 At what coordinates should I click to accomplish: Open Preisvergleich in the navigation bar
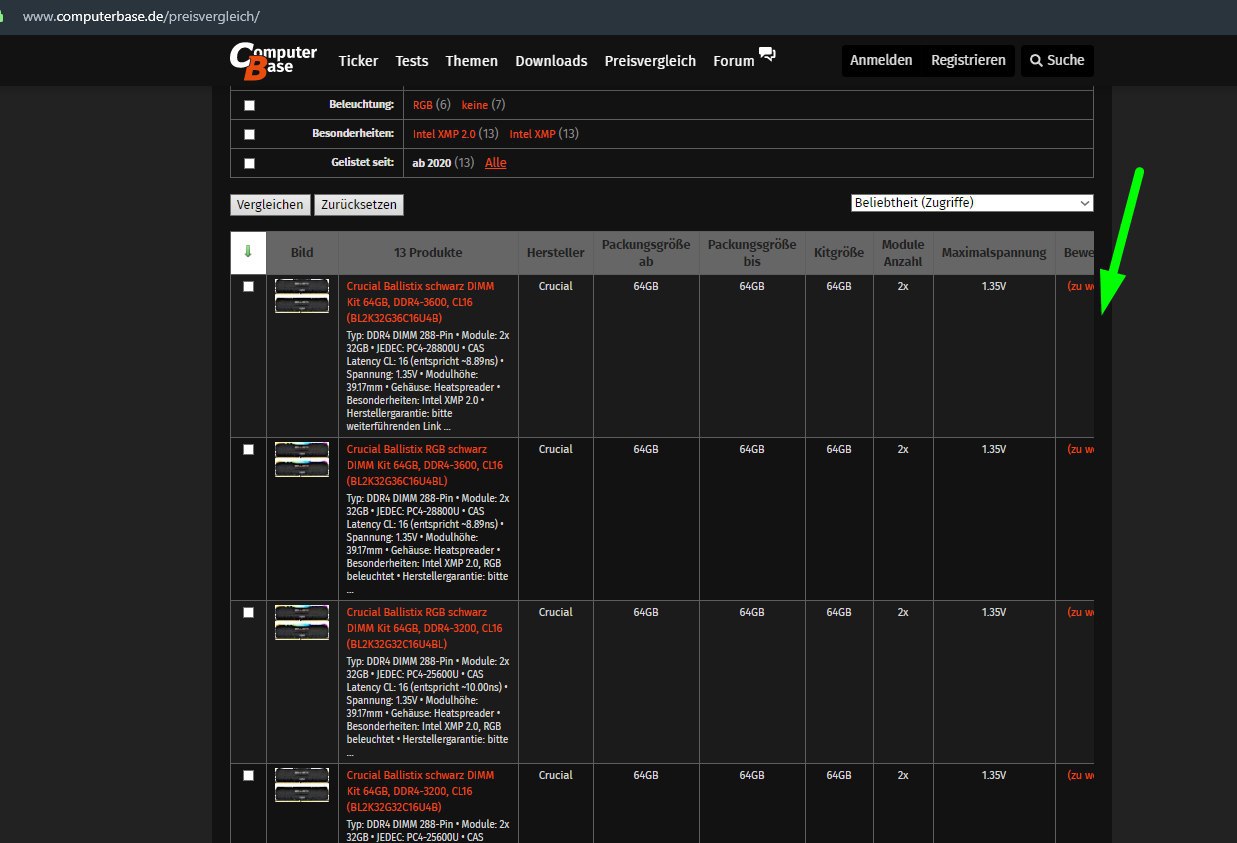[x=650, y=61]
